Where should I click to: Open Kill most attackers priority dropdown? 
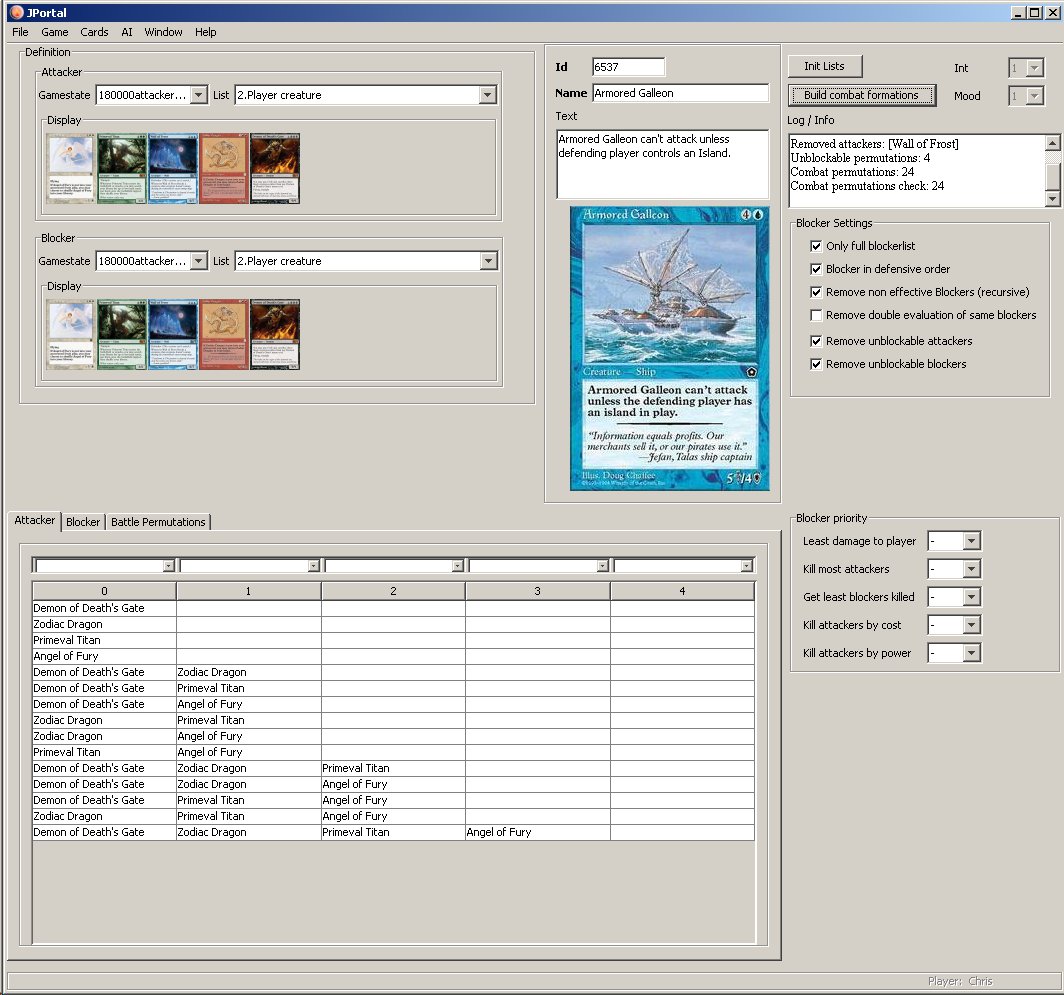click(972, 569)
